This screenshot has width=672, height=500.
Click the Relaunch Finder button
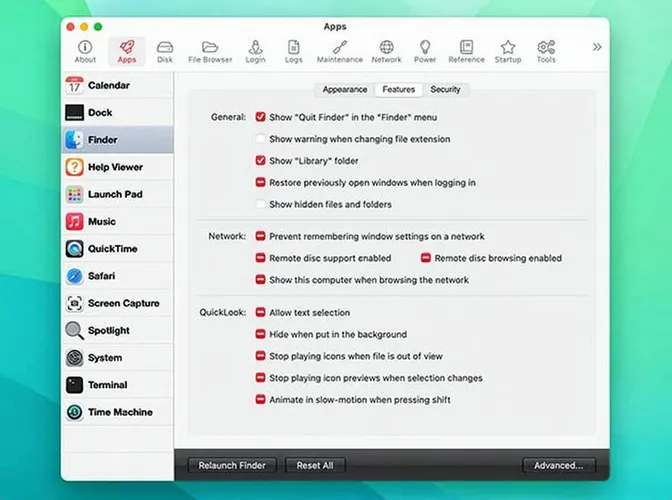tap(232, 465)
